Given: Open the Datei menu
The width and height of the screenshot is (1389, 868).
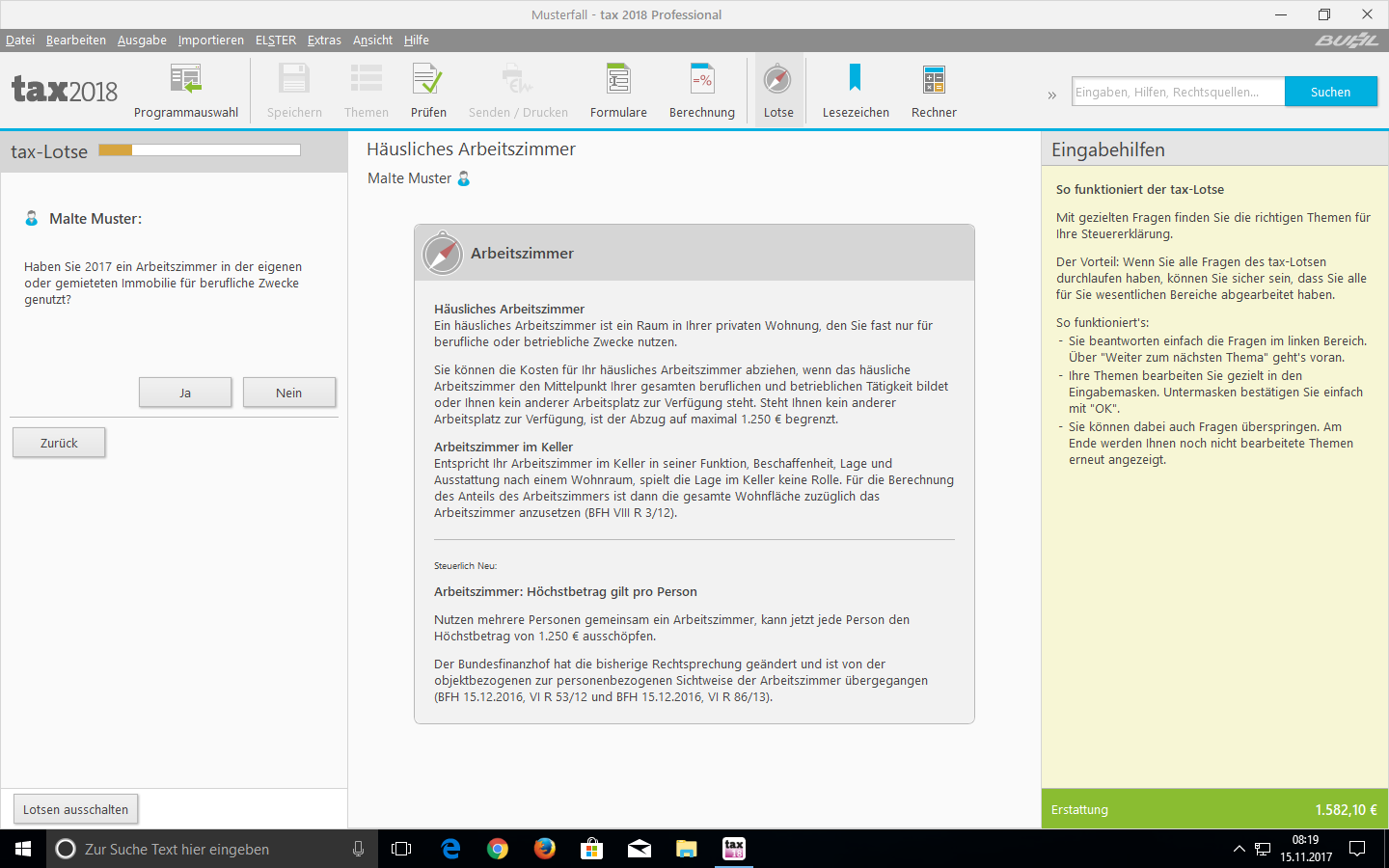Looking at the screenshot, I should 20,41.
